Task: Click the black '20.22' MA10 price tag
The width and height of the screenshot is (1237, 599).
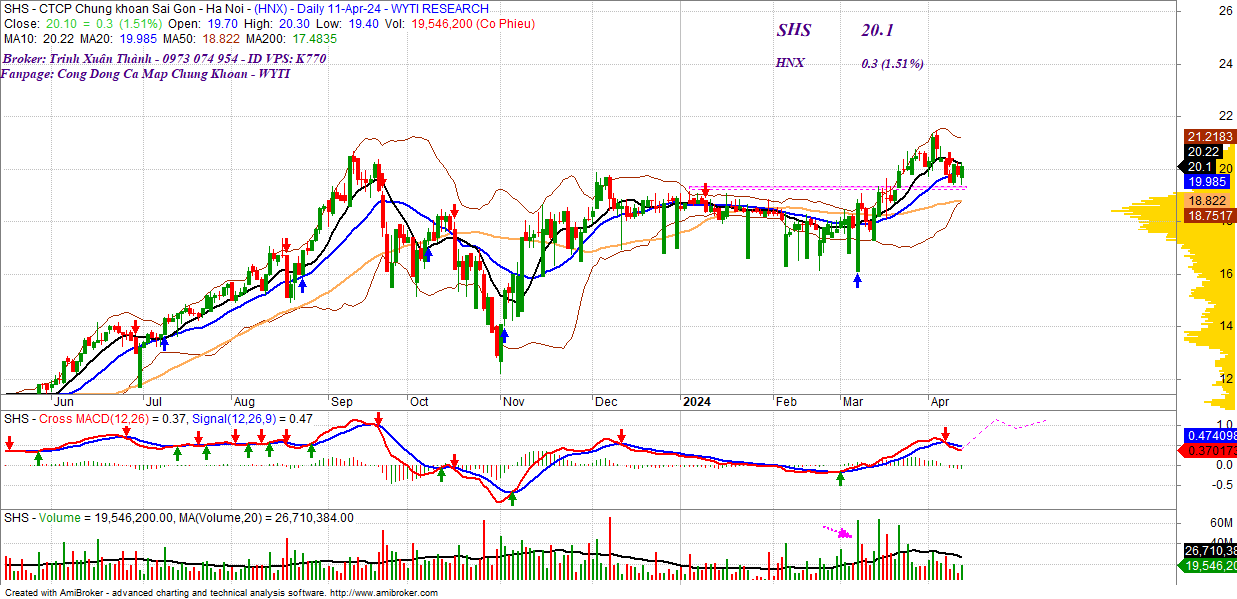Action: 1203,151
